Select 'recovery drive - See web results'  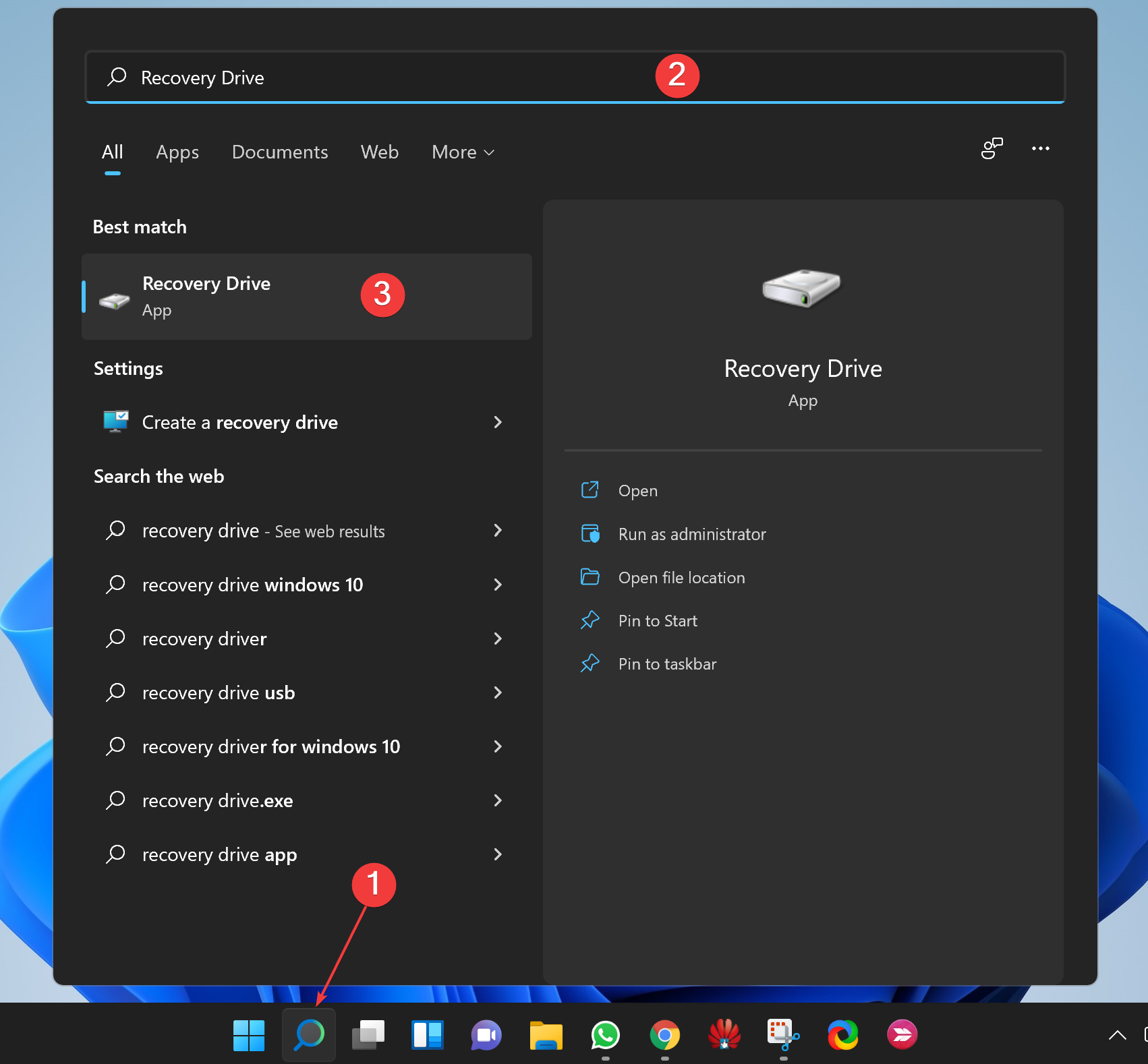[x=307, y=531]
